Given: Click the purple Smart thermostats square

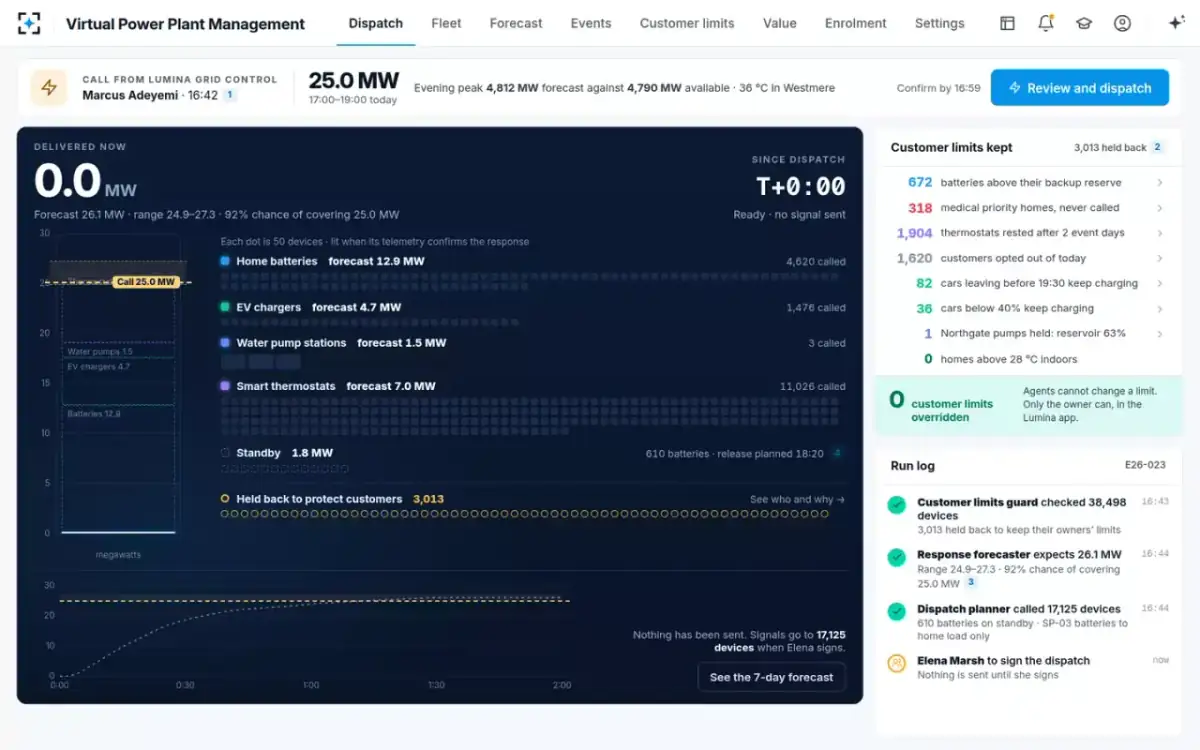Looking at the screenshot, I should point(225,386).
